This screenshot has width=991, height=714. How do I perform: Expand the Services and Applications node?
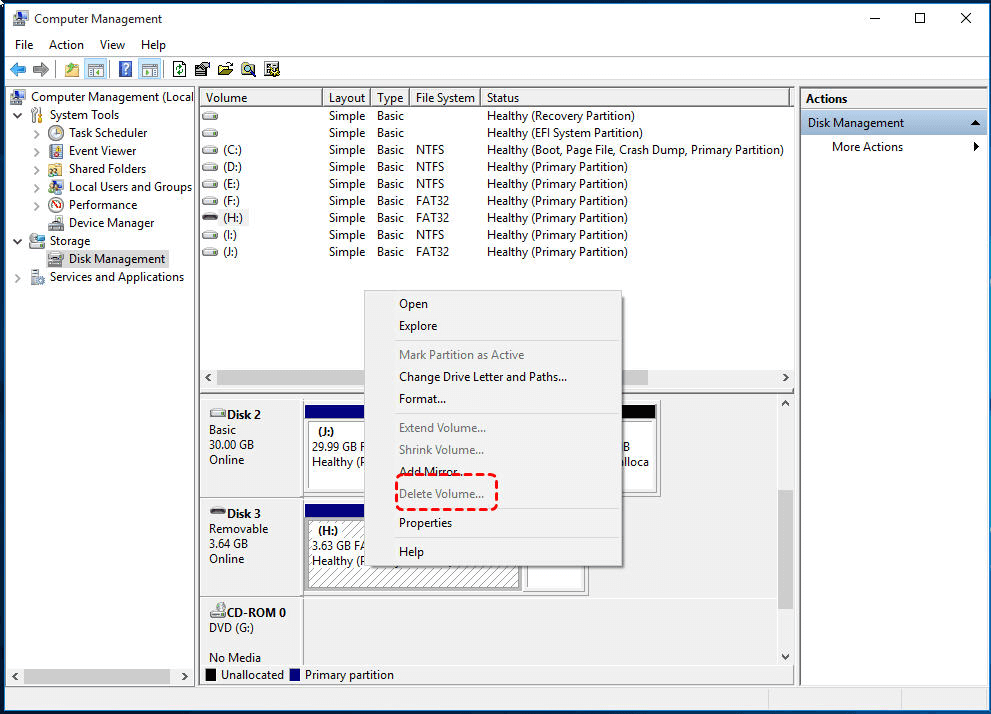click(x=18, y=277)
